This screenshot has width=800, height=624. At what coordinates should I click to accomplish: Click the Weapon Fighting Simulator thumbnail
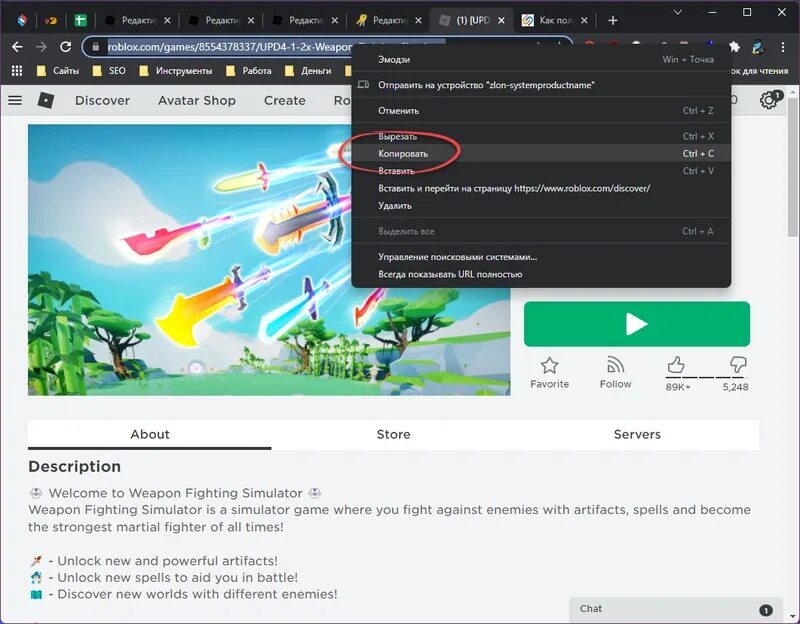coord(269,260)
